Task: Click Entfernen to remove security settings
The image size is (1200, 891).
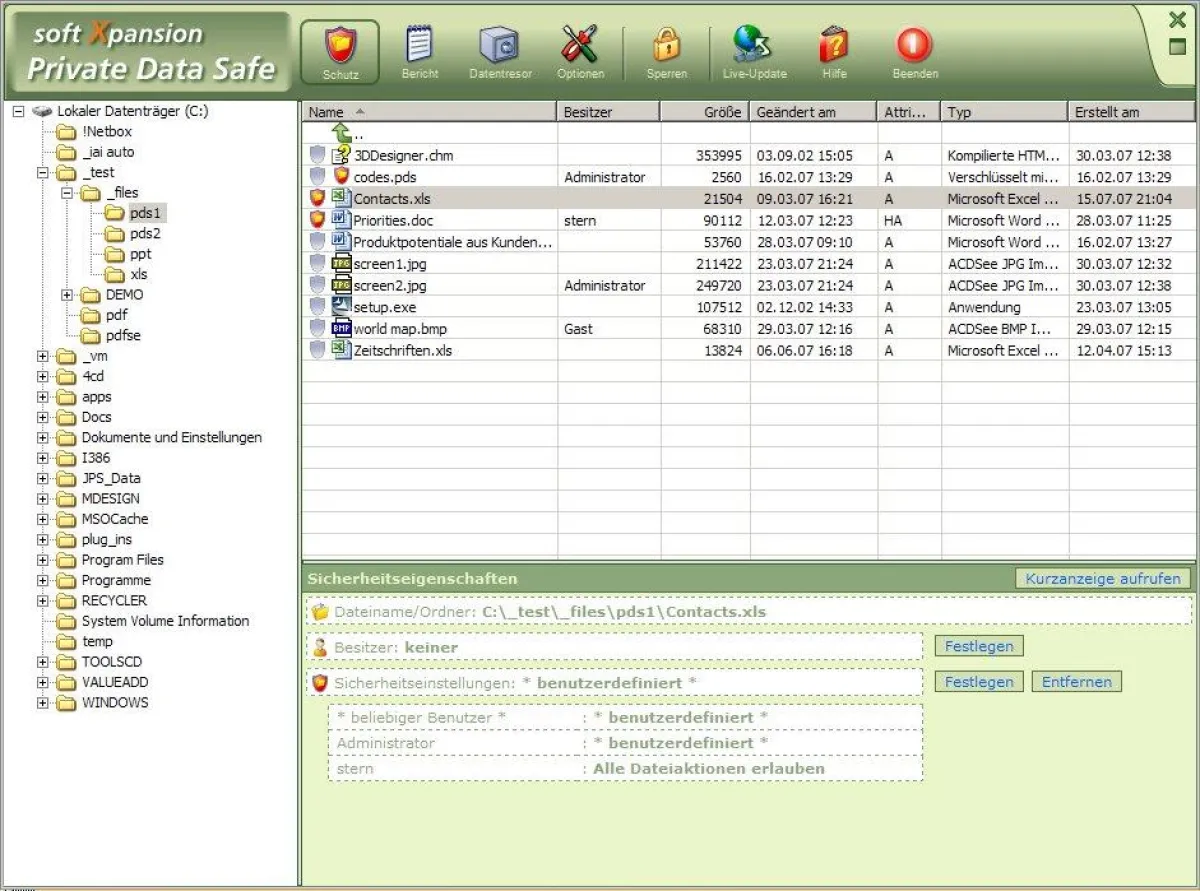Action: click(1076, 681)
